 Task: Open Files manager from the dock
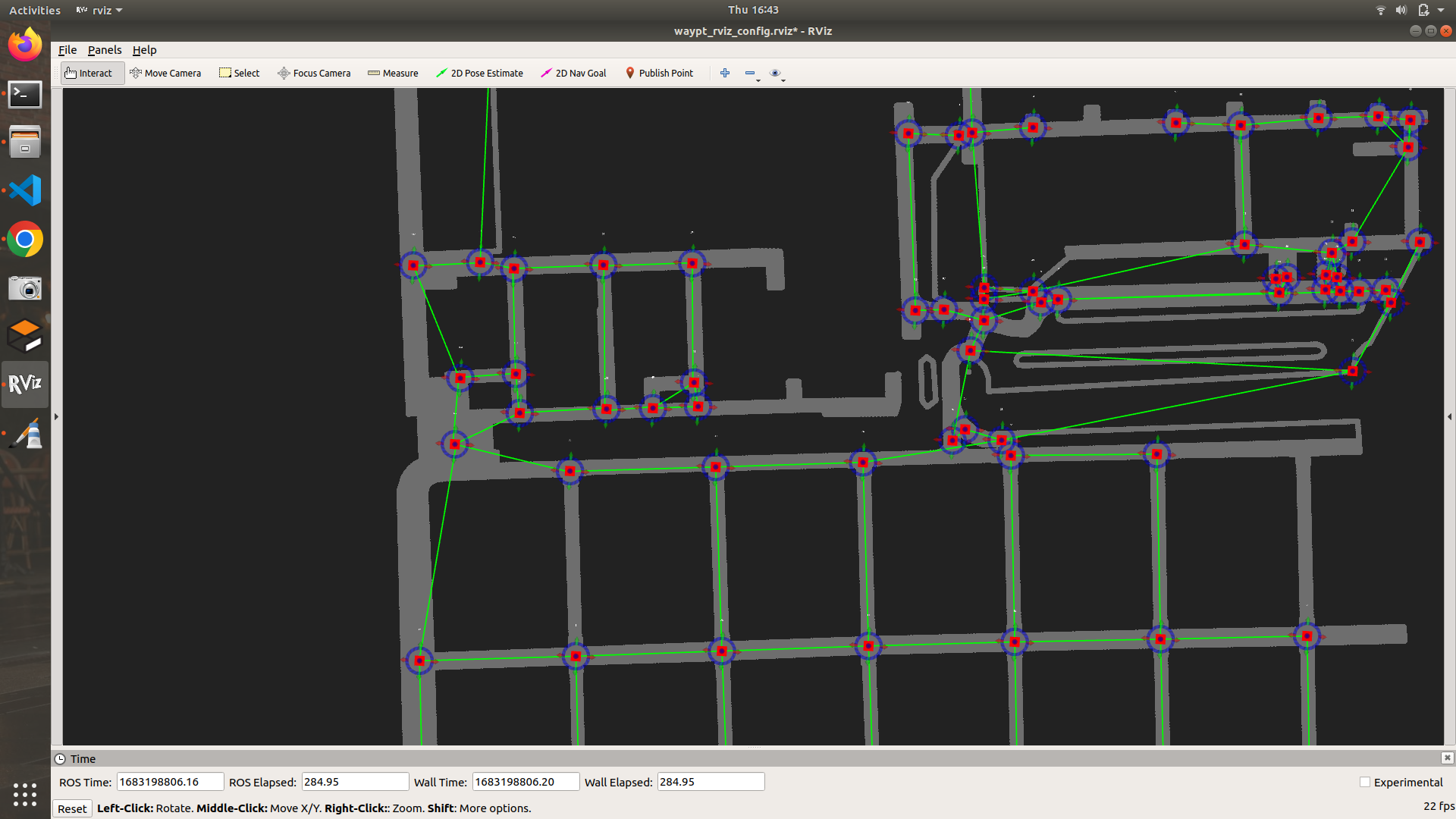(x=25, y=142)
